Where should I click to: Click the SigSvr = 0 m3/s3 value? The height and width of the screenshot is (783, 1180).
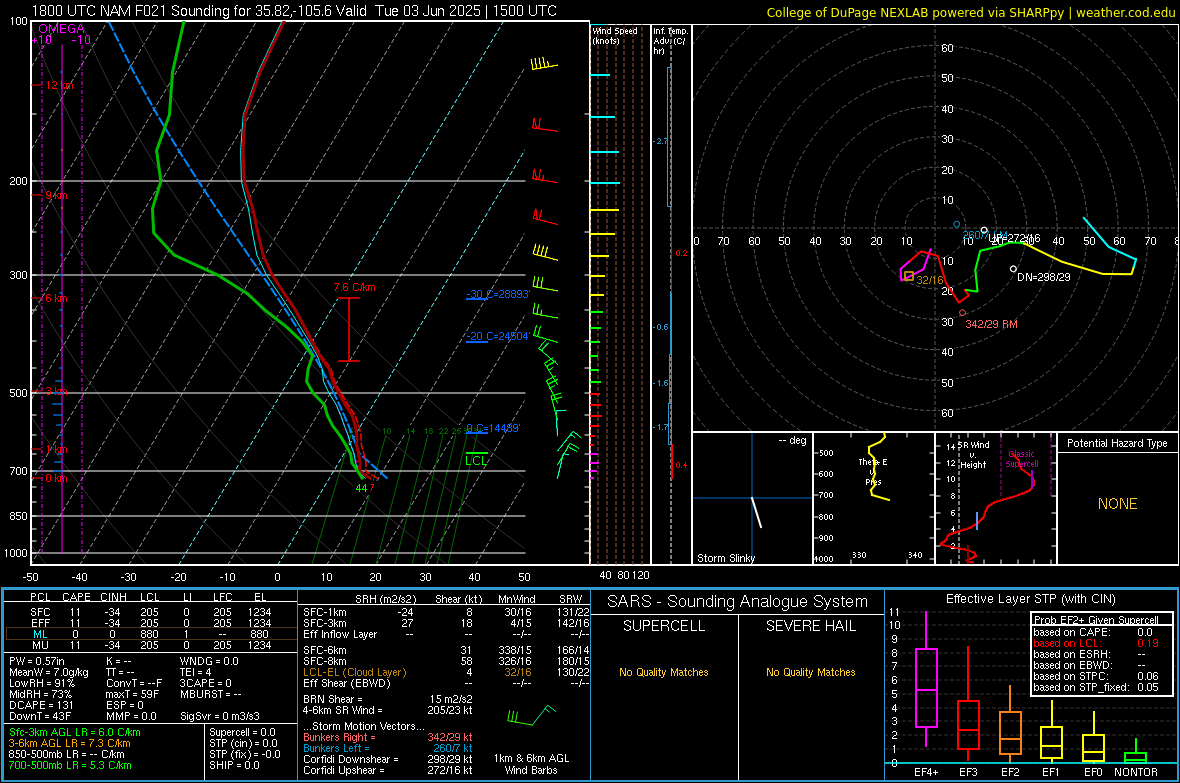coord(220,716)
